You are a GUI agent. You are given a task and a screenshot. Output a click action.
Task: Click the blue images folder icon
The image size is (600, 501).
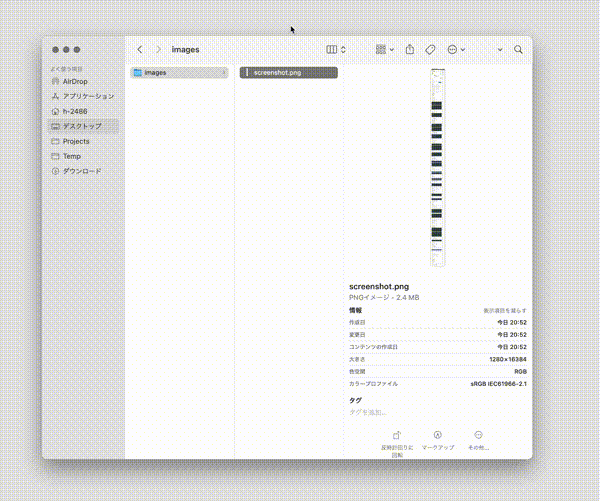tap(138, 73)
